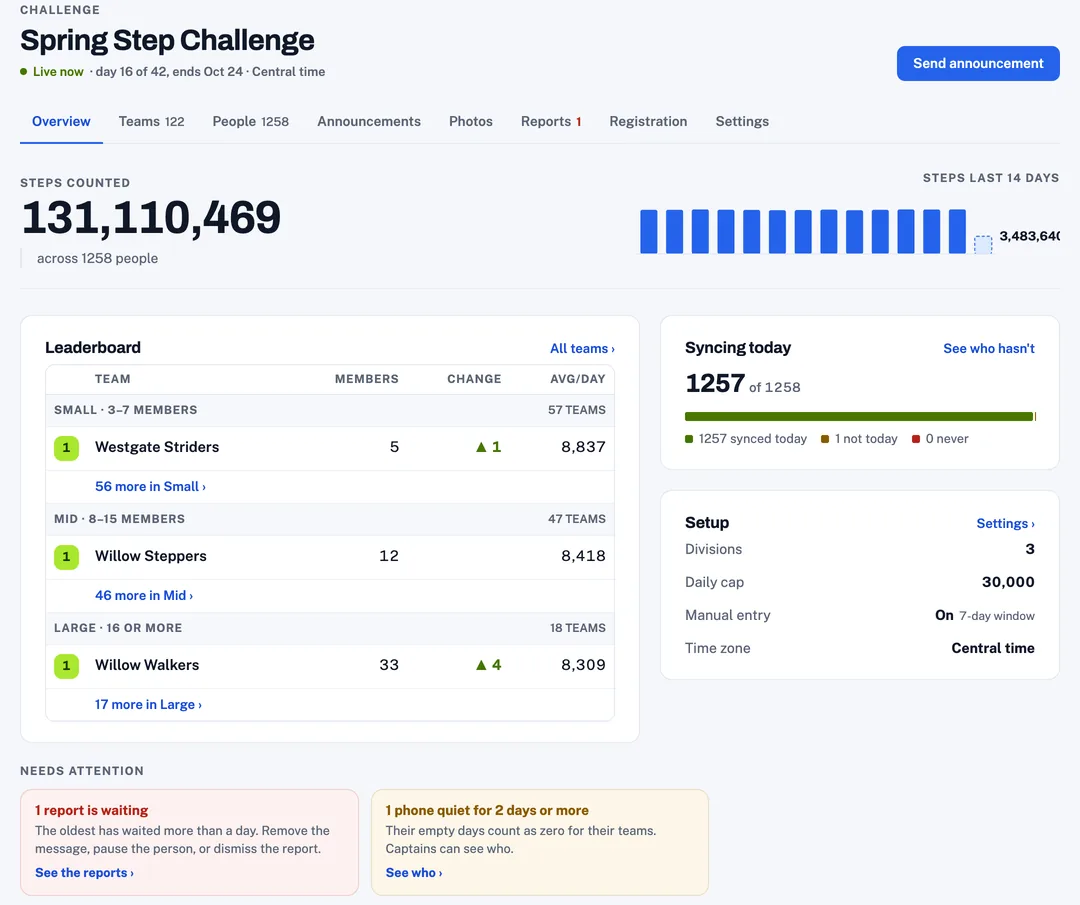
Task: Click the SMALL · 3–7 MEMBERS division header
Action: coord(125,410)
